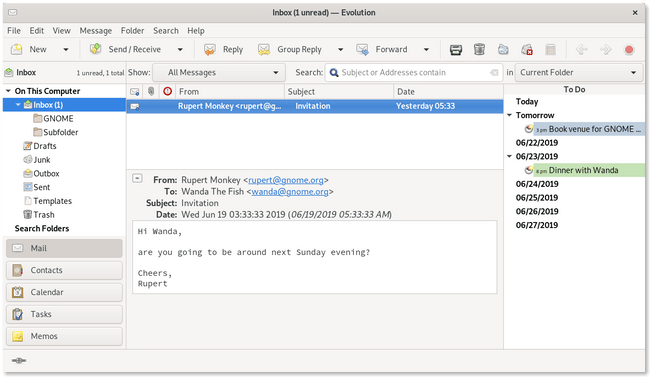Open the Help menu
The height and width of the screenshot is (377, 650).
(196, 31)
